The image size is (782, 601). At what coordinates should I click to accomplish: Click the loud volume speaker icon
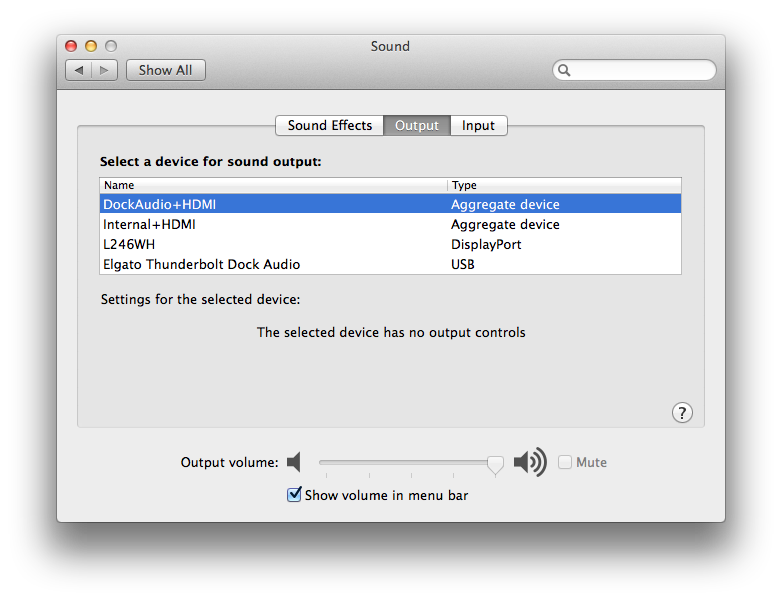point(530,462)
